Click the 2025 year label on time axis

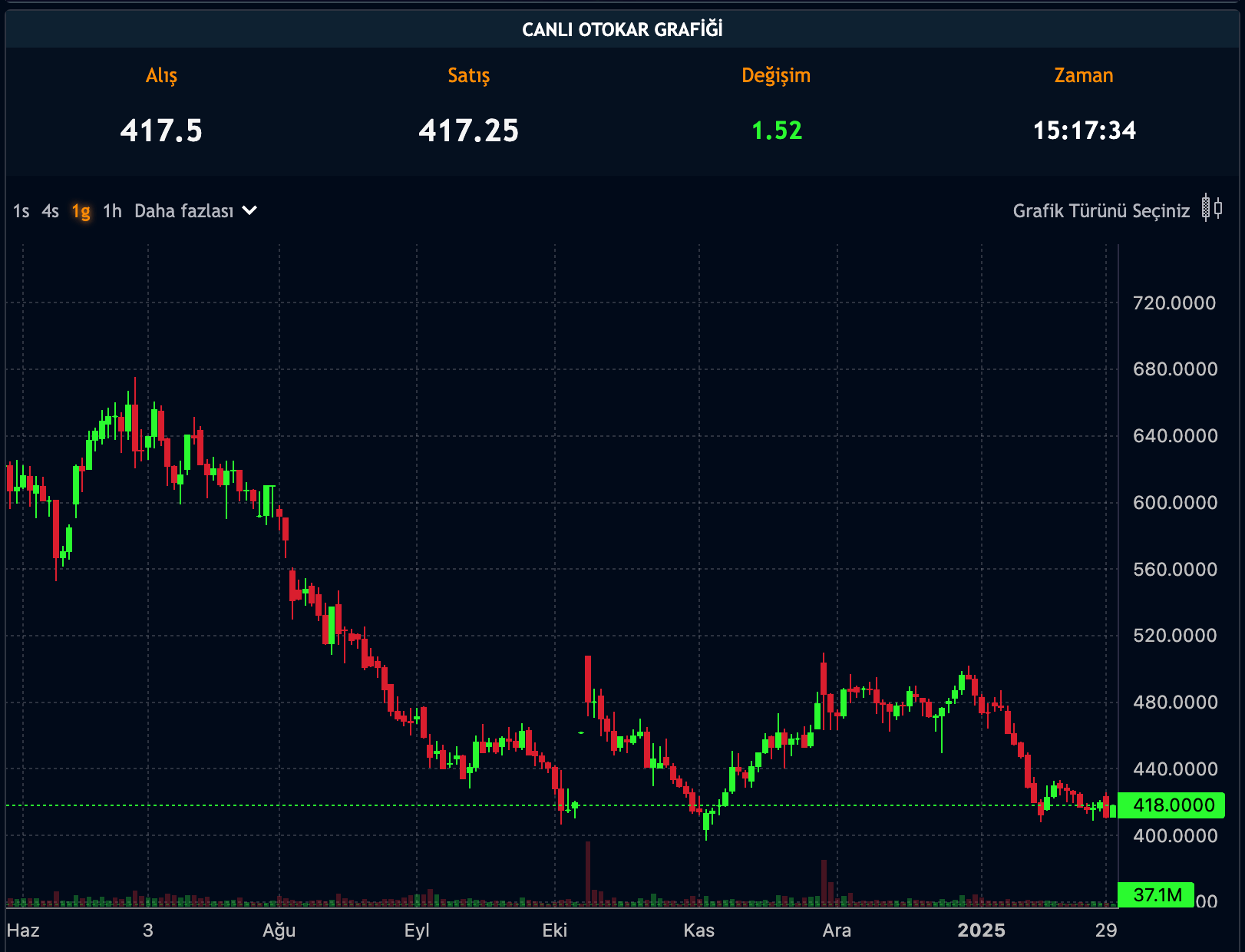point(981,931)
